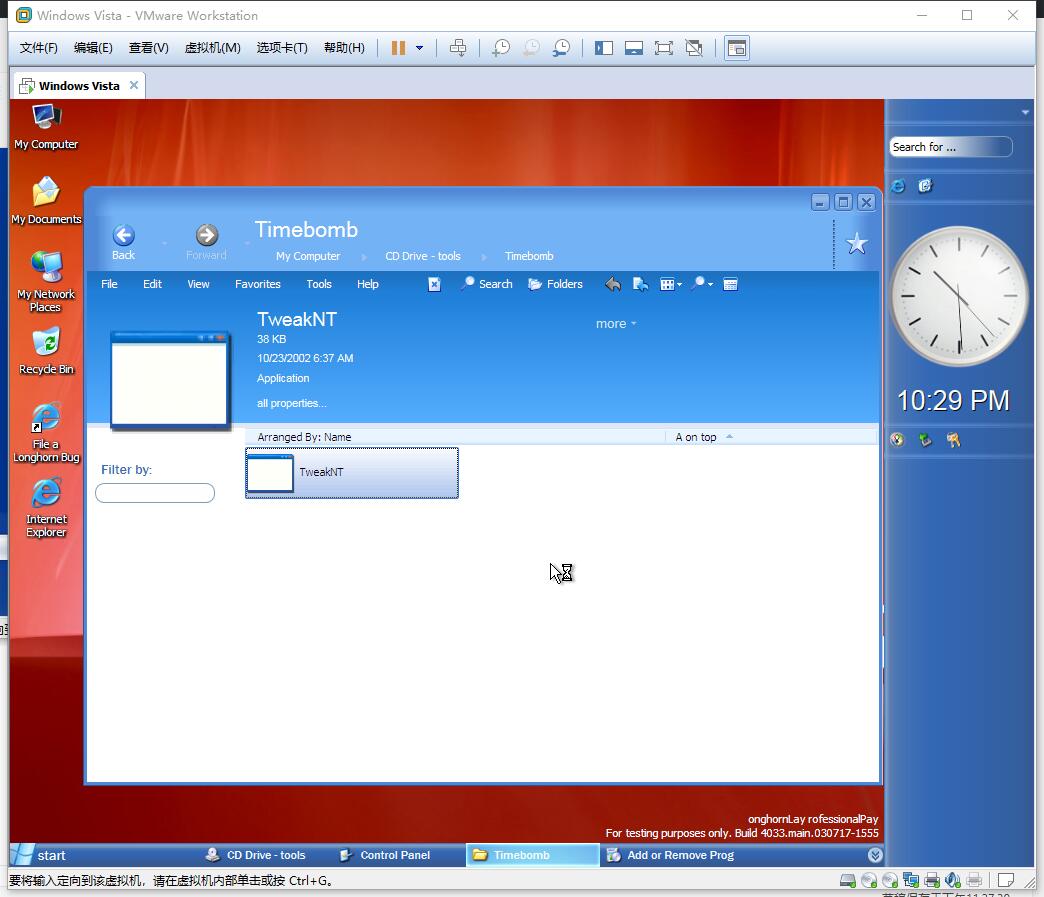1044x897 pixels.
Task: Open the explorer Favorites menu
Action: point(258,284)
